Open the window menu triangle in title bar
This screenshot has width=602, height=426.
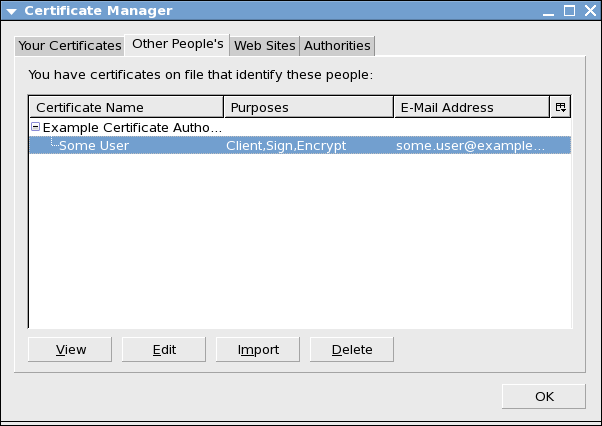tap(12, 11)
